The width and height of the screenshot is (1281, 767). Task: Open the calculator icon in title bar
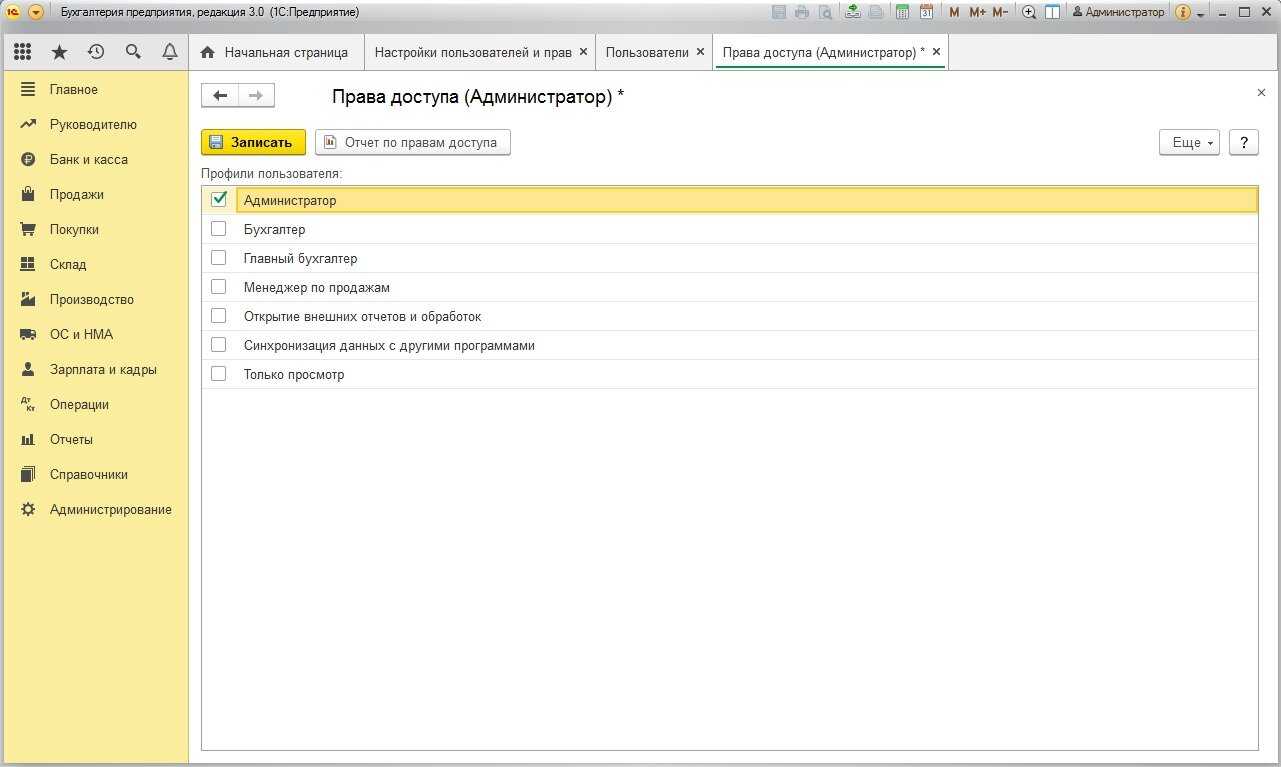(x=902, y=12)
